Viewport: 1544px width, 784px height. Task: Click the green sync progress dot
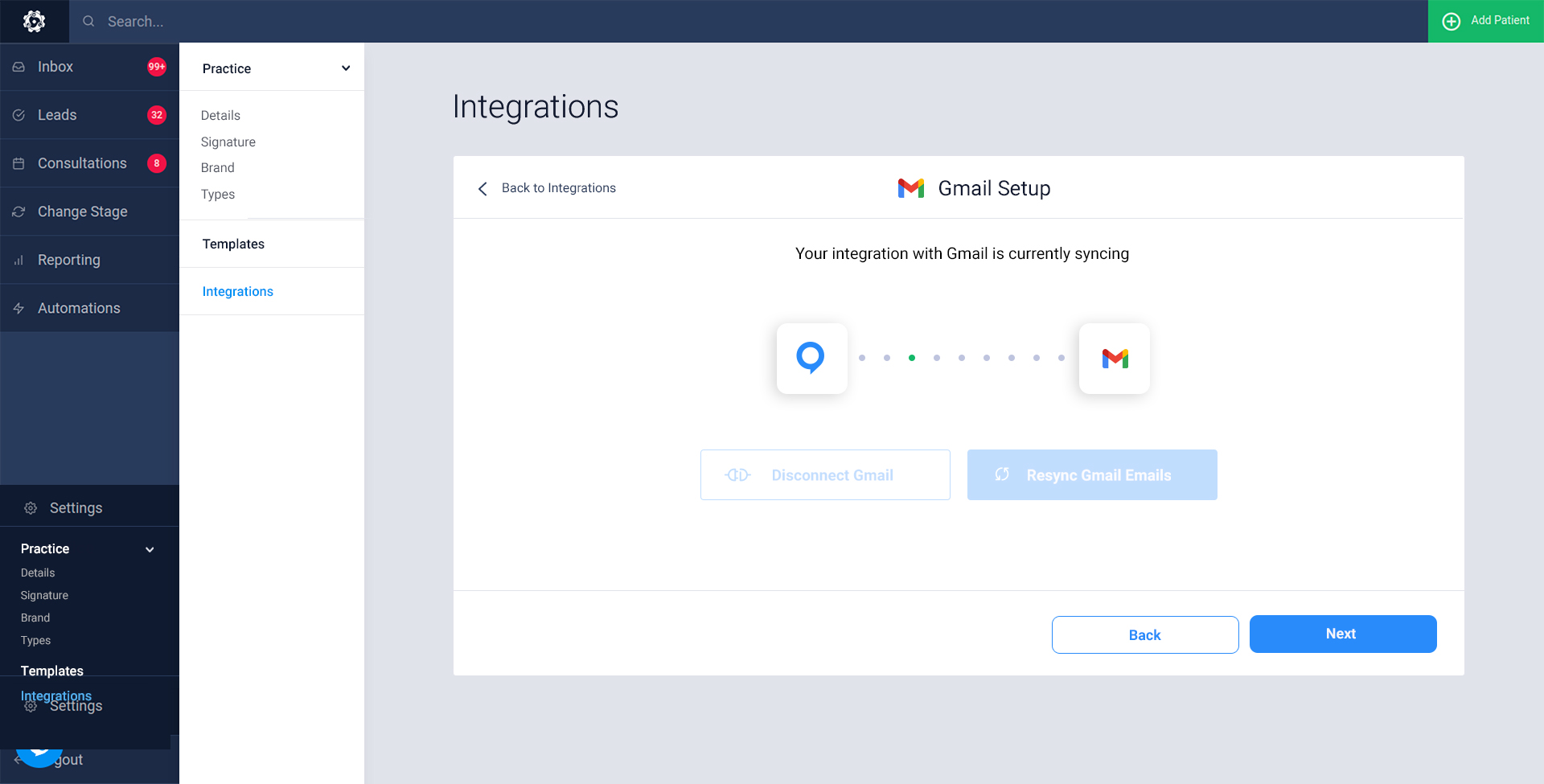pyautogui.click(x=912, y=358)
